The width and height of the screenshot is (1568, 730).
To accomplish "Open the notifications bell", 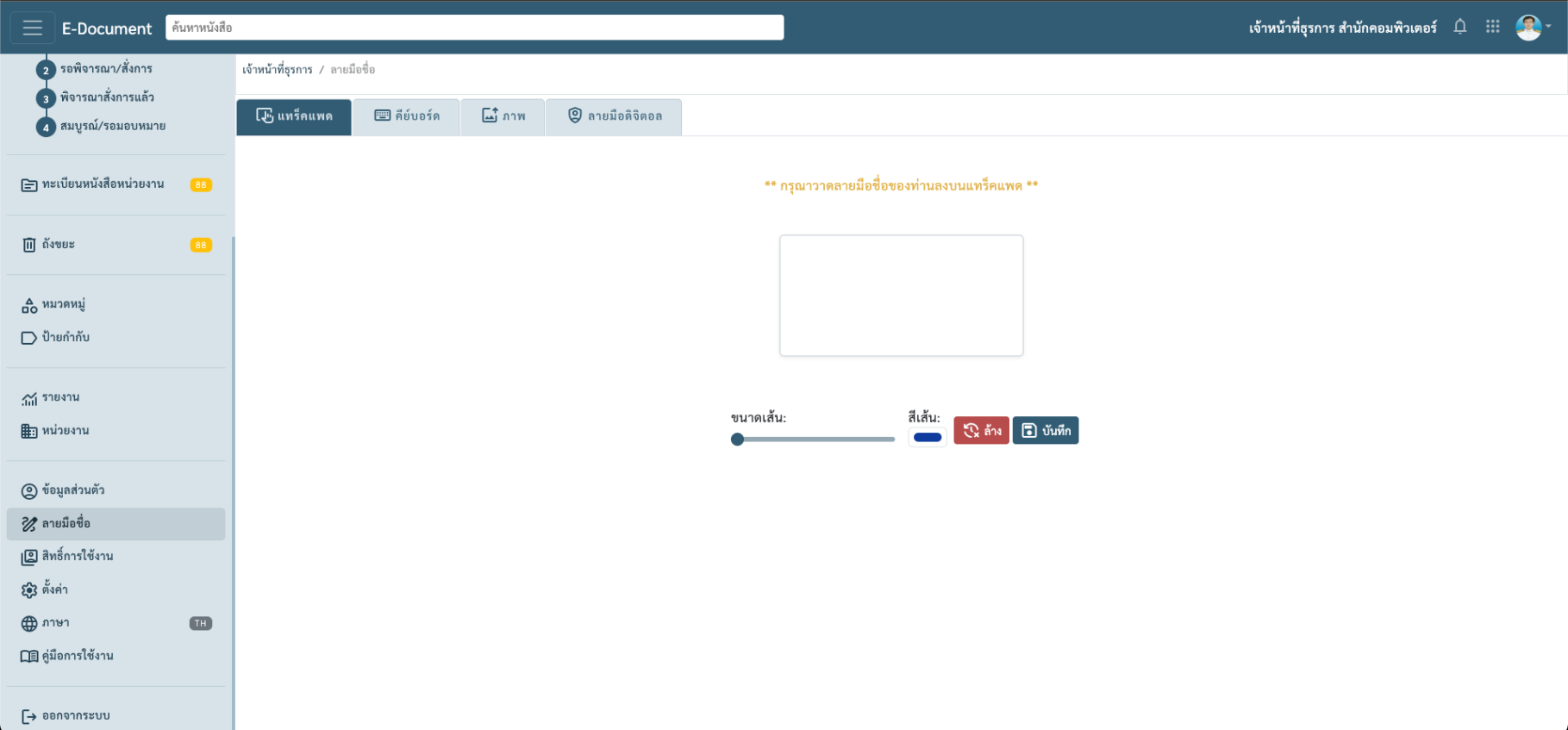I will coord(1459,27).
